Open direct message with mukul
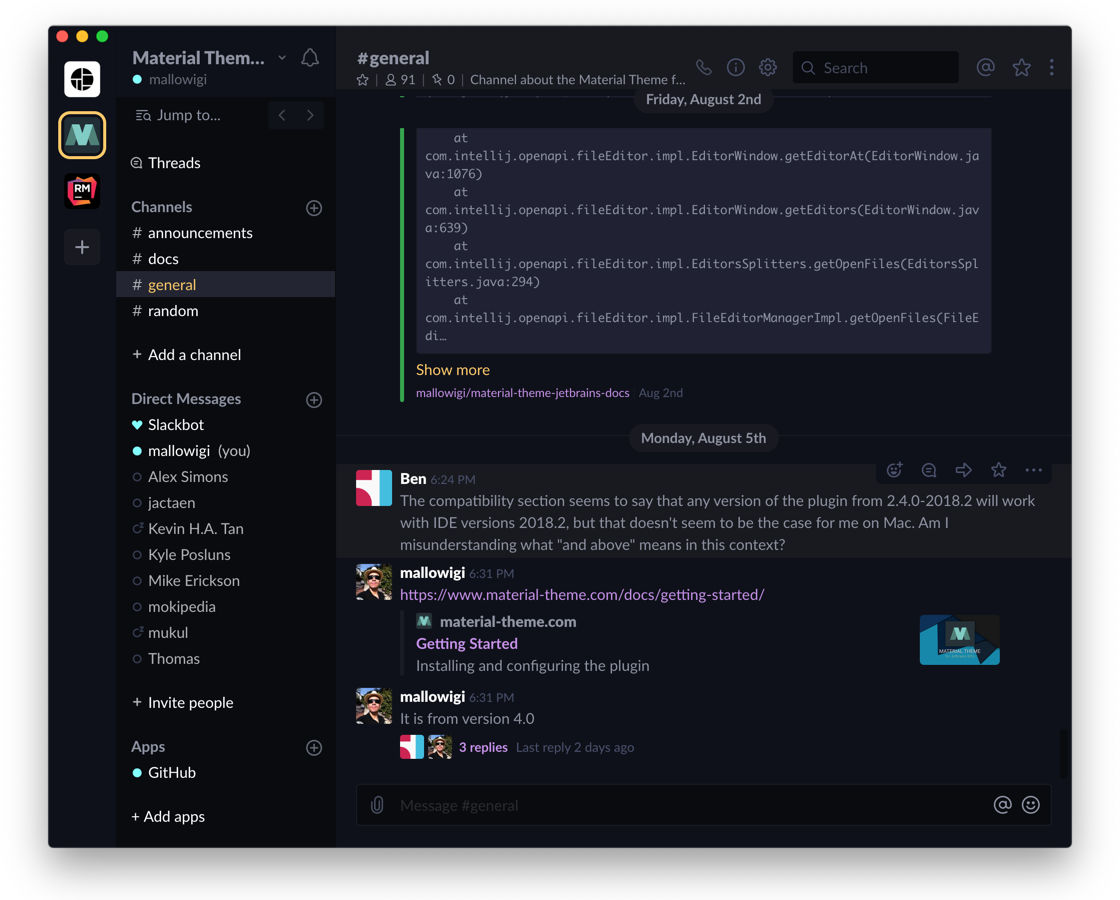The width and height of the screenshot is (1120, 900). point(225,633)
